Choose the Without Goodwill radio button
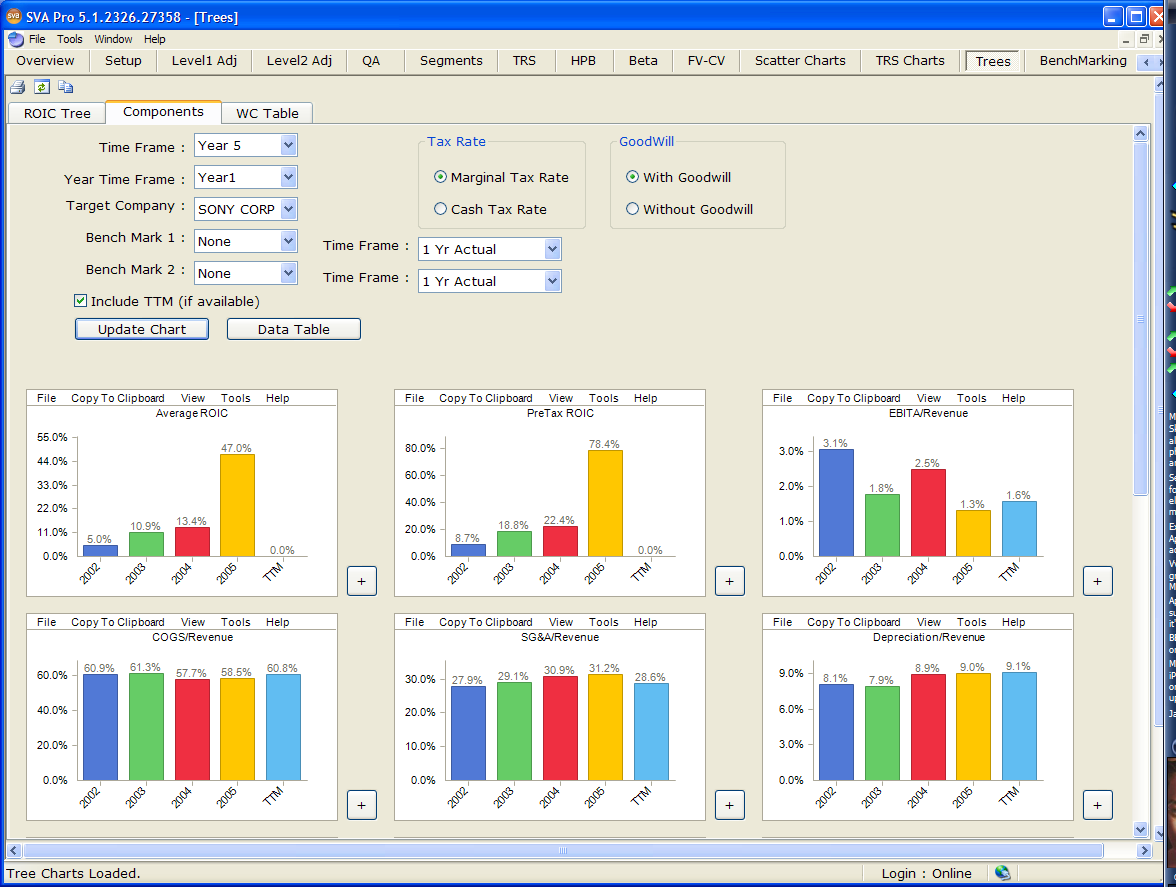1176x887 pixels. pyautogui.click(x=632, y=209)
